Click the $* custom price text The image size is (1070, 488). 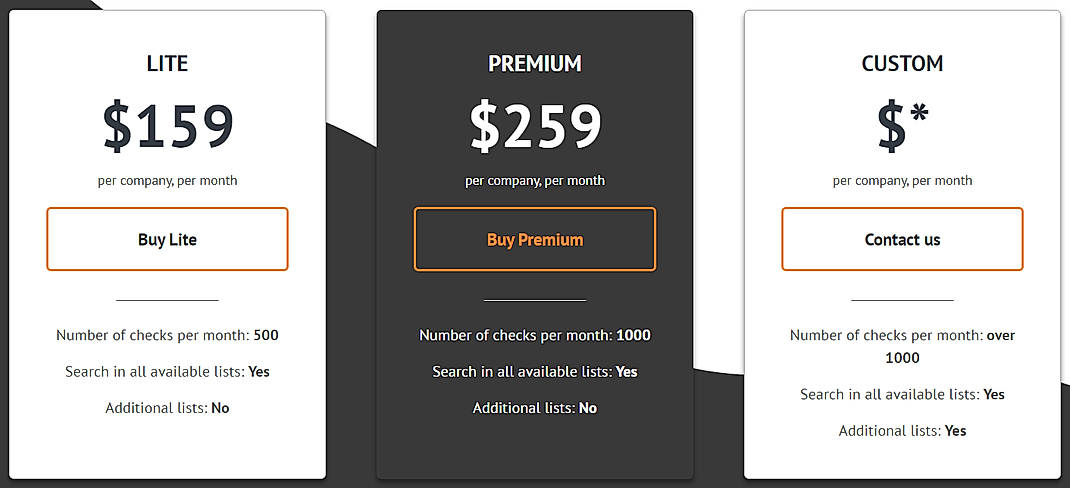coord(902,127)
